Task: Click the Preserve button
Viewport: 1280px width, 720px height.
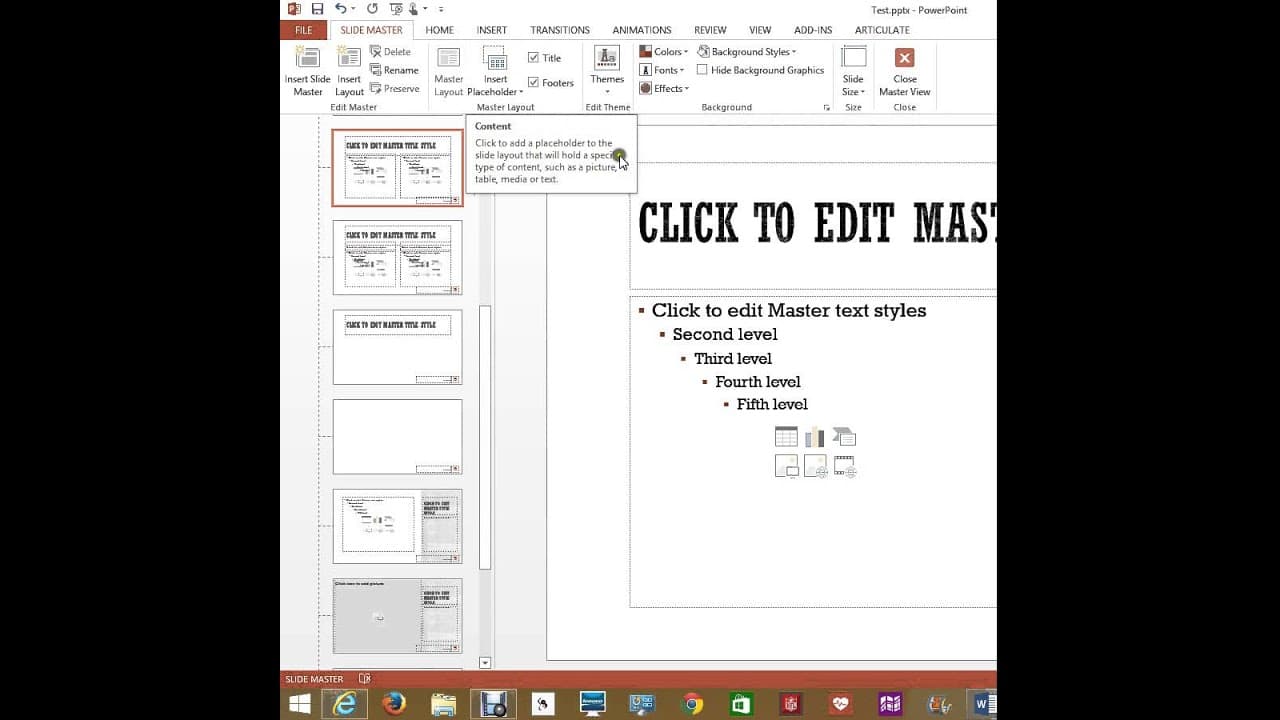Action: [x=394, y=89]
